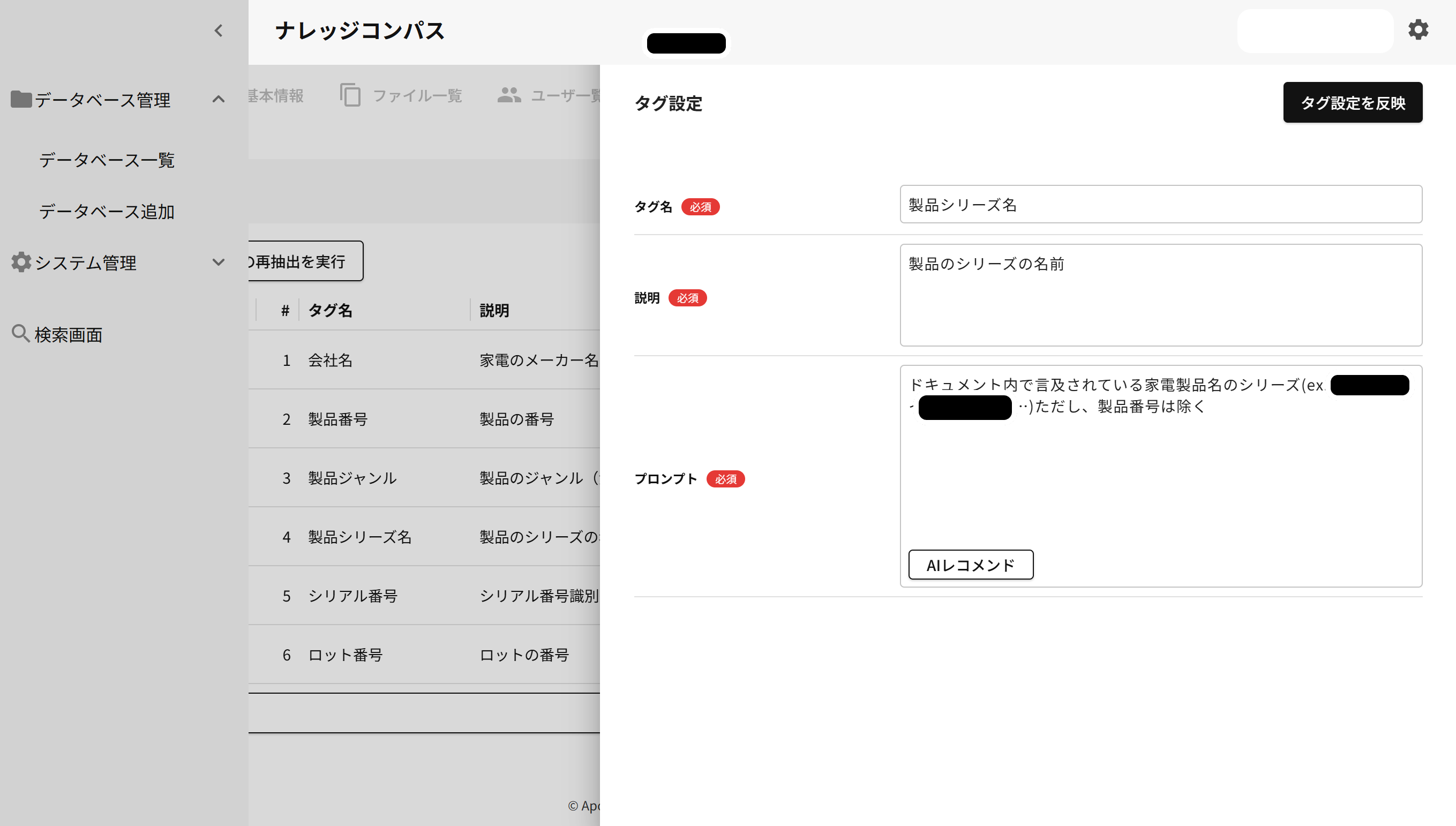
Task: Click the 検索画面 magnifier icon
Action: (20, 334)
